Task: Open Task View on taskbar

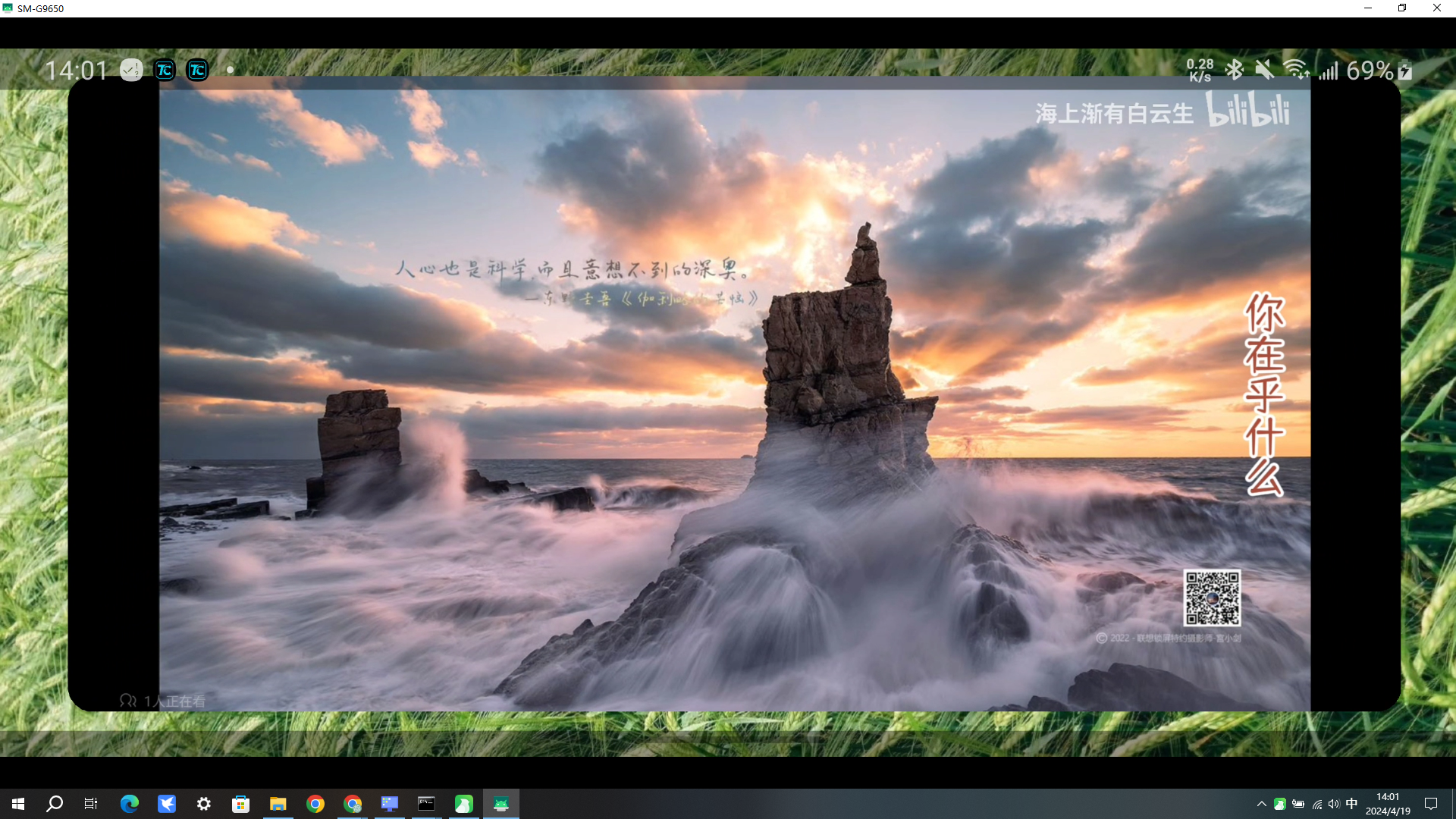Action: point(91,804)
